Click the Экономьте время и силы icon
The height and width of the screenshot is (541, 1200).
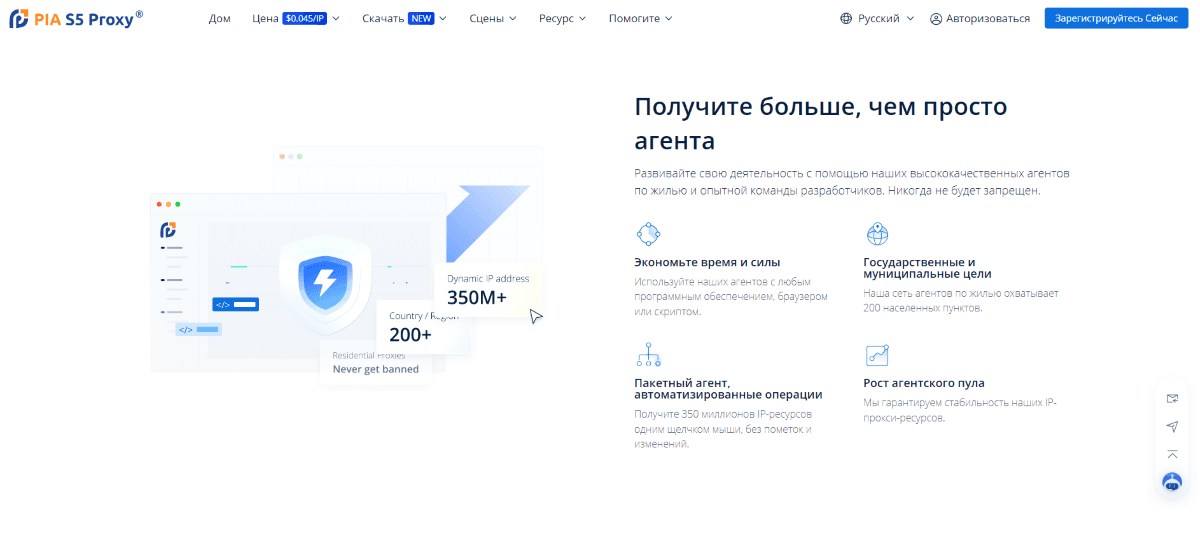coord(648,234)
